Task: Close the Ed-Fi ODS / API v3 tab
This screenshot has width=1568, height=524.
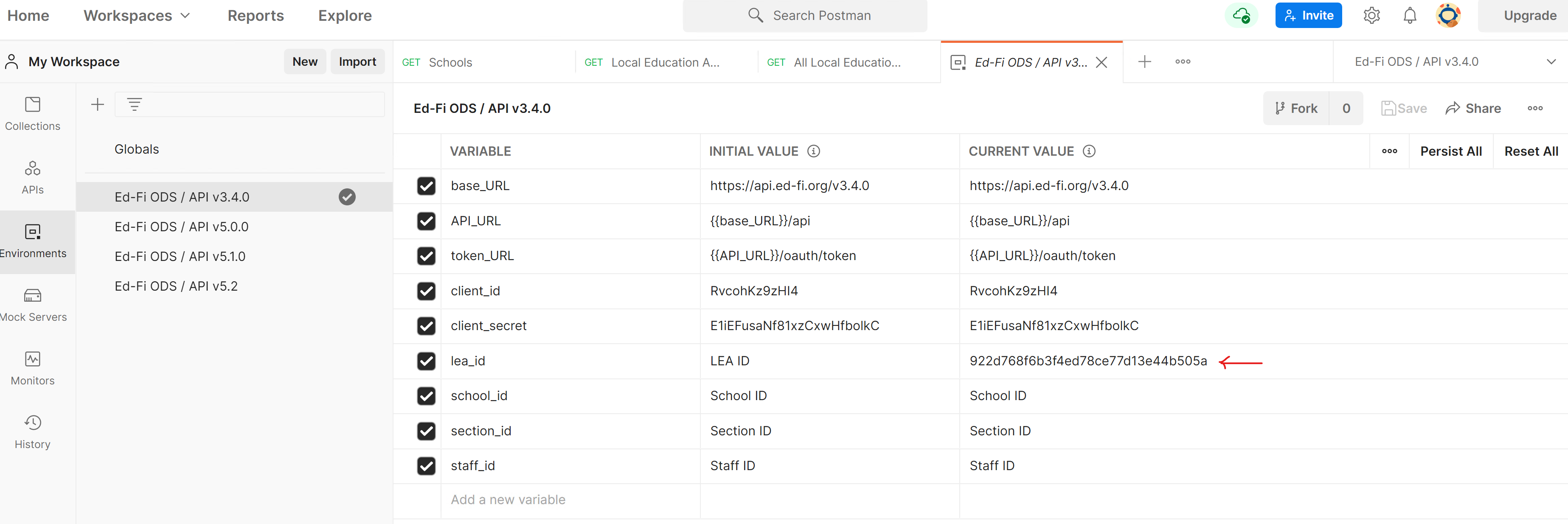Action: tap(1101, 62)
